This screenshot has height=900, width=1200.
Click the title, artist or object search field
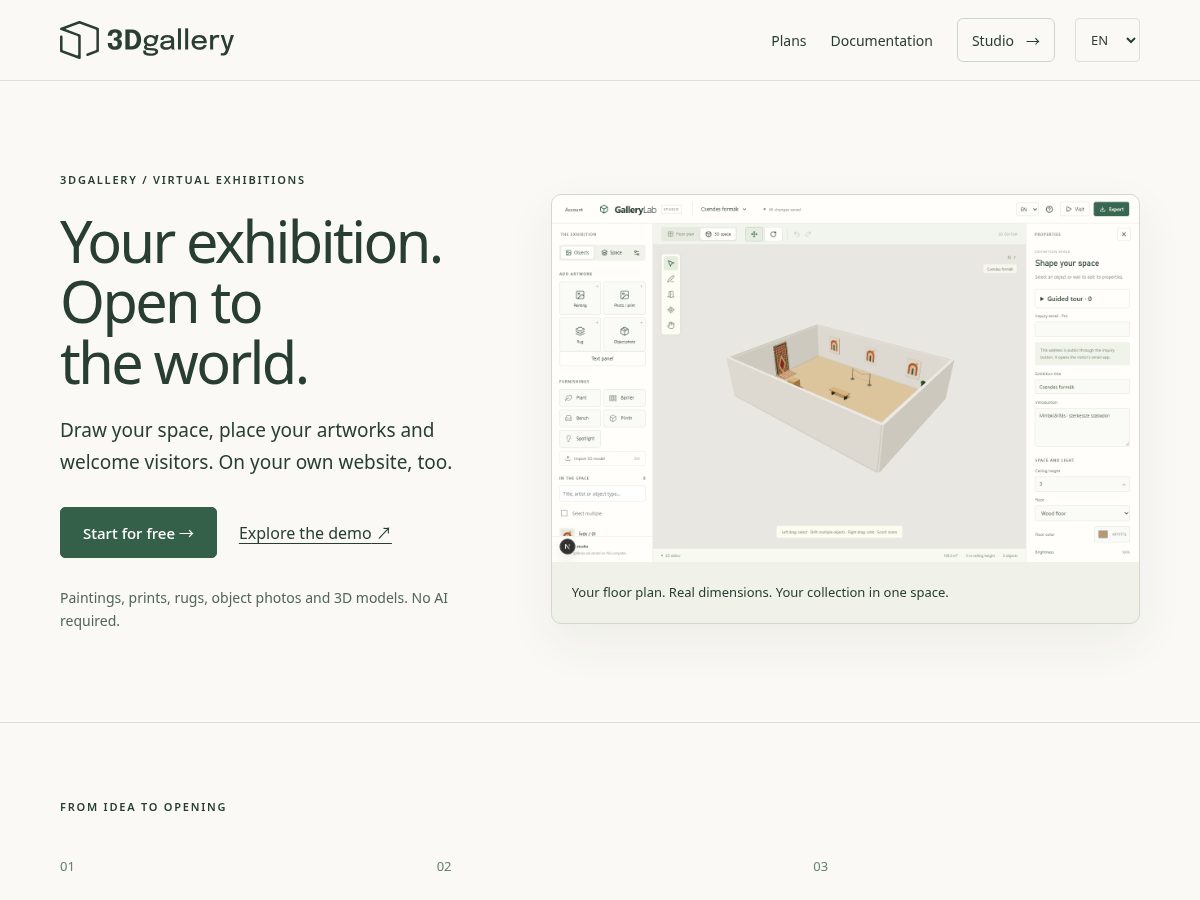(602, 494)
